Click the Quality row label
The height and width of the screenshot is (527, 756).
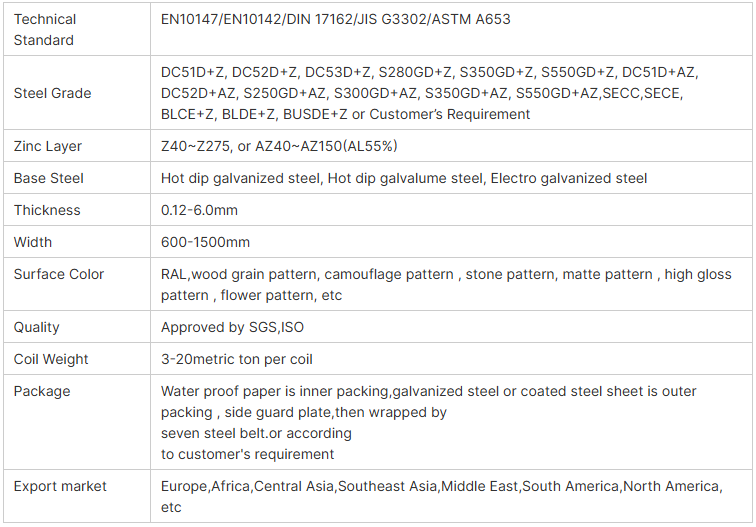pos(36,327)
